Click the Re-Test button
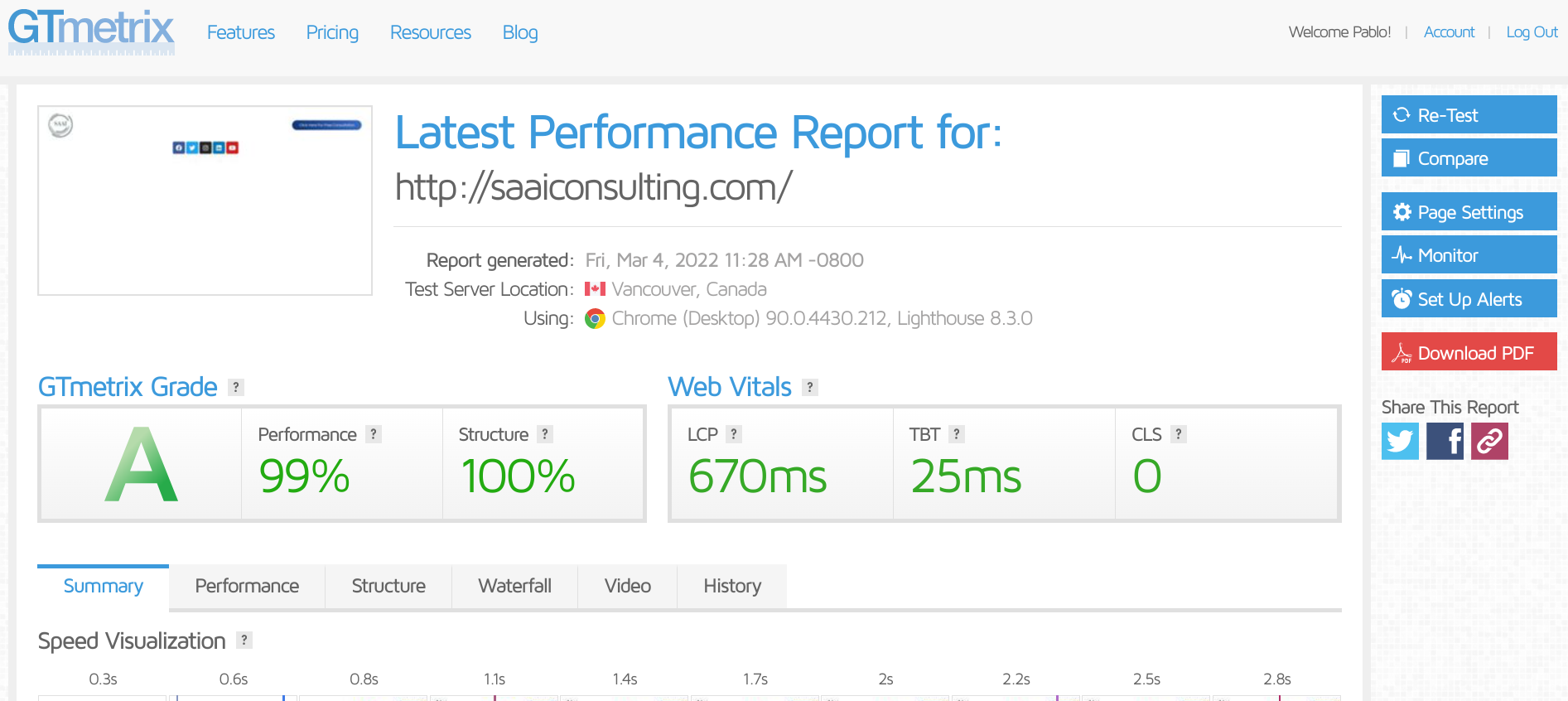The width and height of the screenshot is (1568, 701). (1469, 114)
